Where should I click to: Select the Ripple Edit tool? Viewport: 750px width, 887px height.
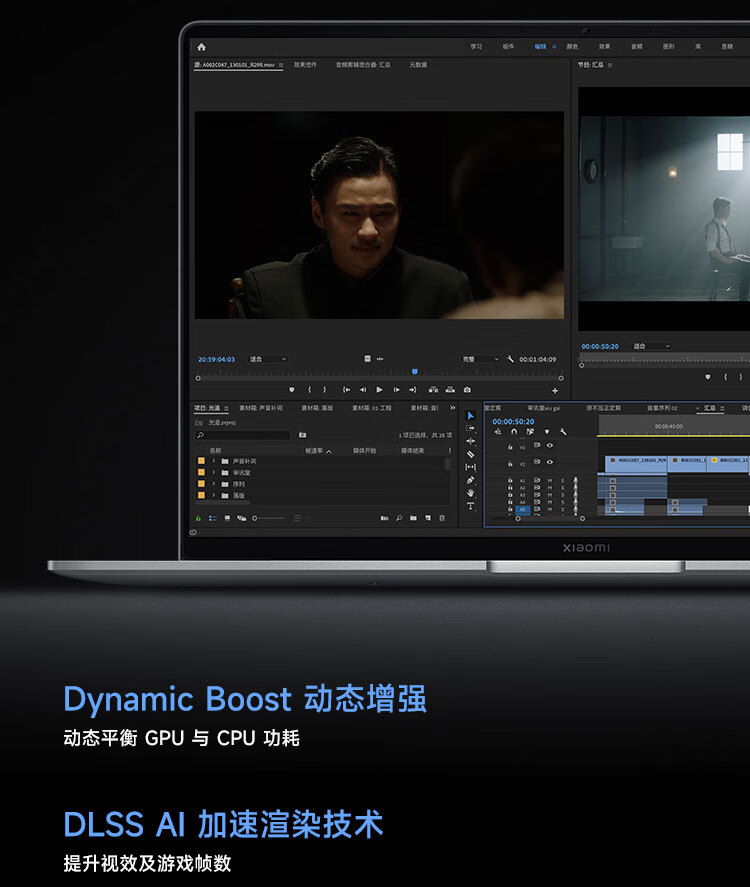471,441
